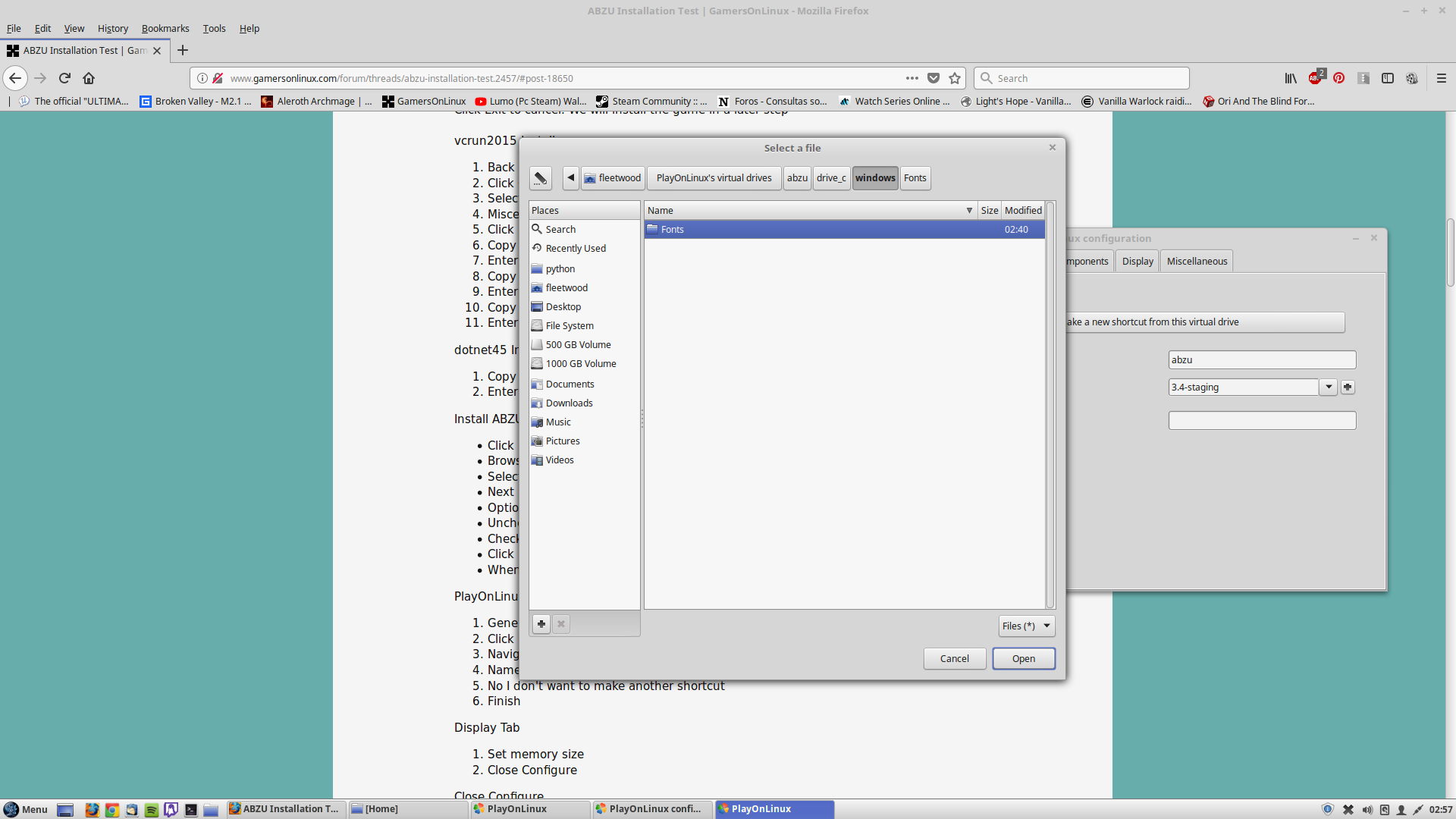Open python bookmark in Places
This screenshot has height=819, width=1456.
(x=584, y=268)
